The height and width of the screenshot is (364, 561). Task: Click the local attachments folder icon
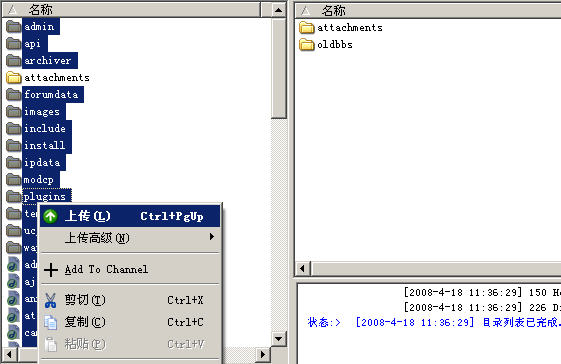click(x=14, y=77)
